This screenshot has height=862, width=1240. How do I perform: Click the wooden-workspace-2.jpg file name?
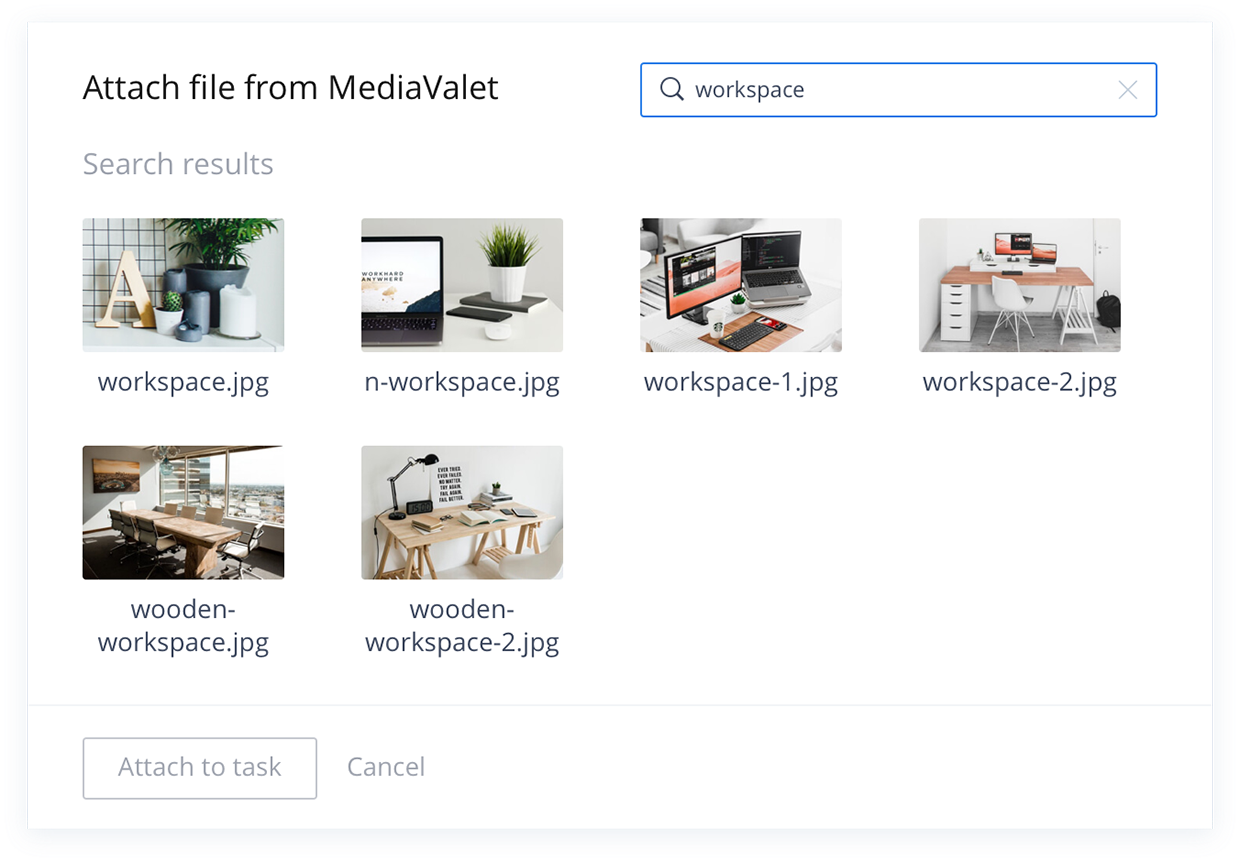[462, 625]
